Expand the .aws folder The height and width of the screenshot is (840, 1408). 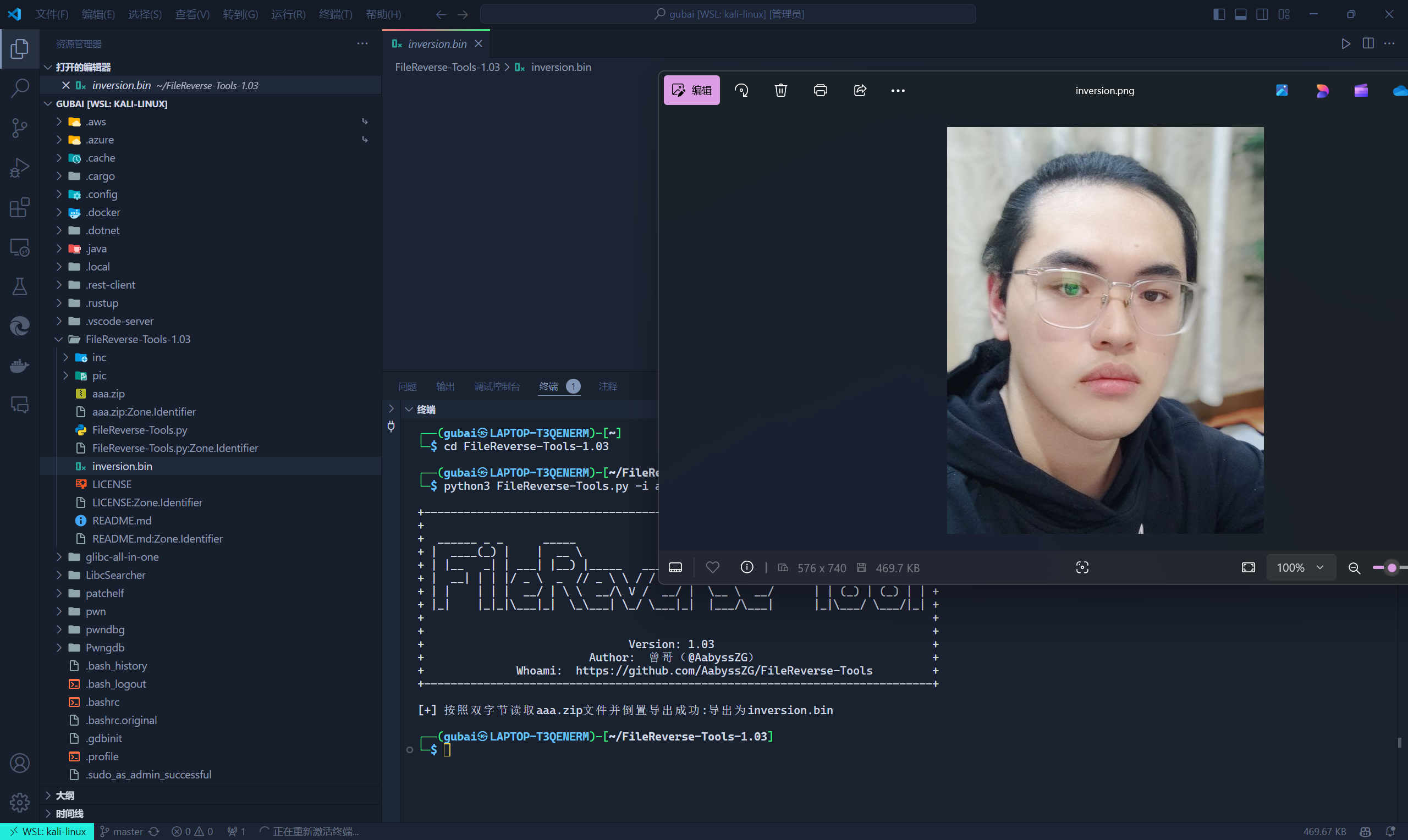[x=59, y=121]
